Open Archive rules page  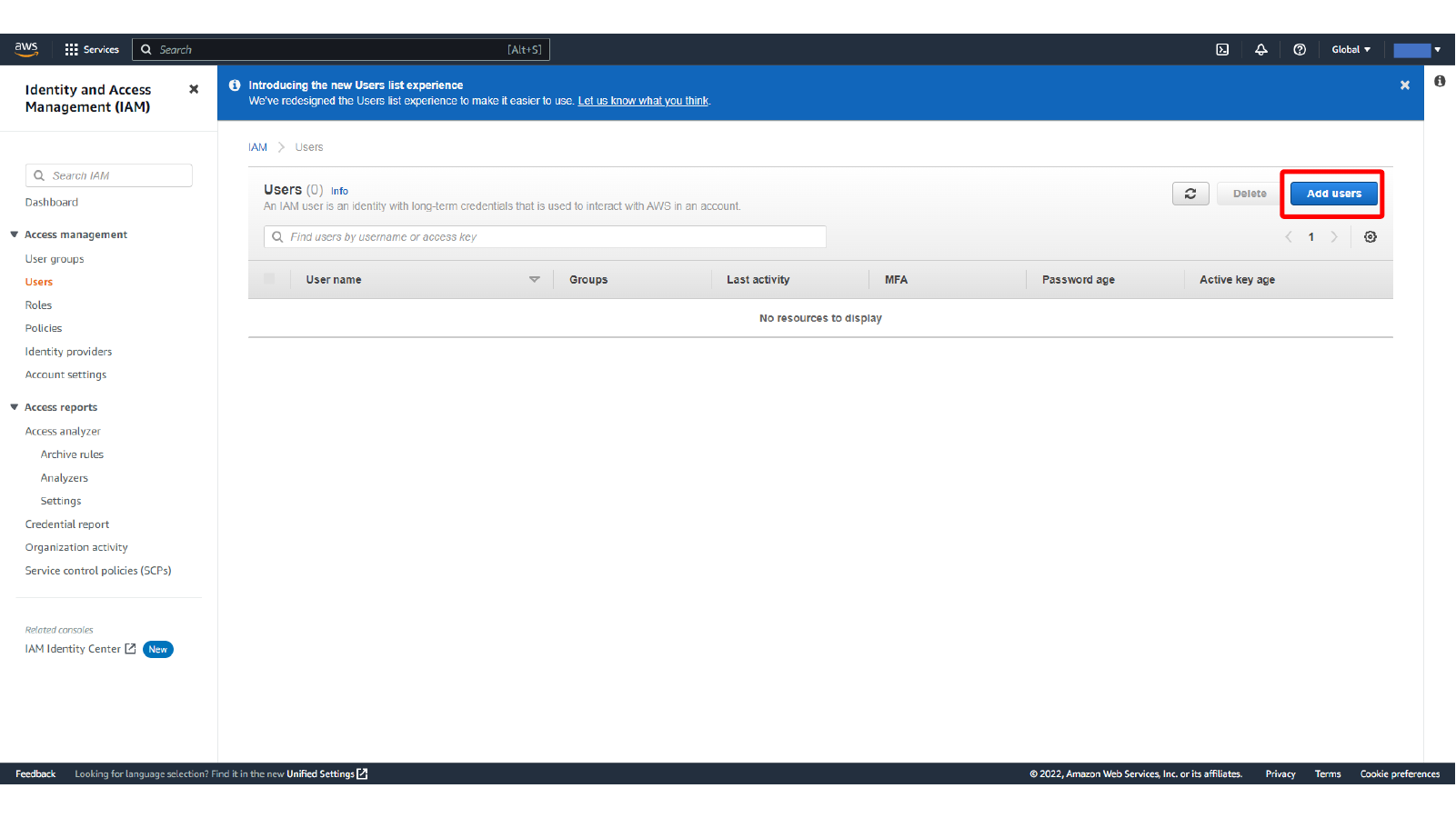tap(72, 454)
